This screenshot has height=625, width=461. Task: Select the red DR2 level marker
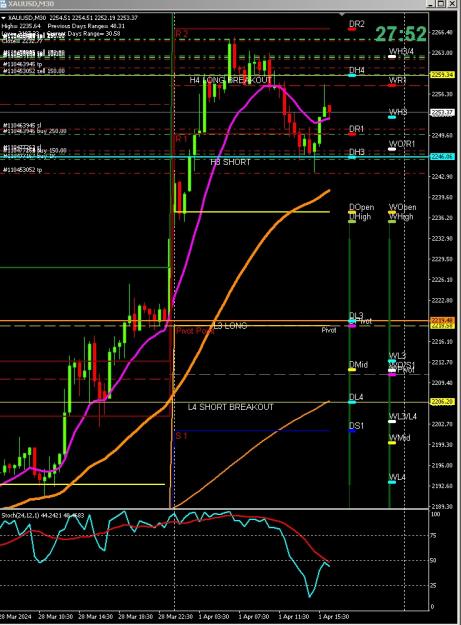point(351,29)
